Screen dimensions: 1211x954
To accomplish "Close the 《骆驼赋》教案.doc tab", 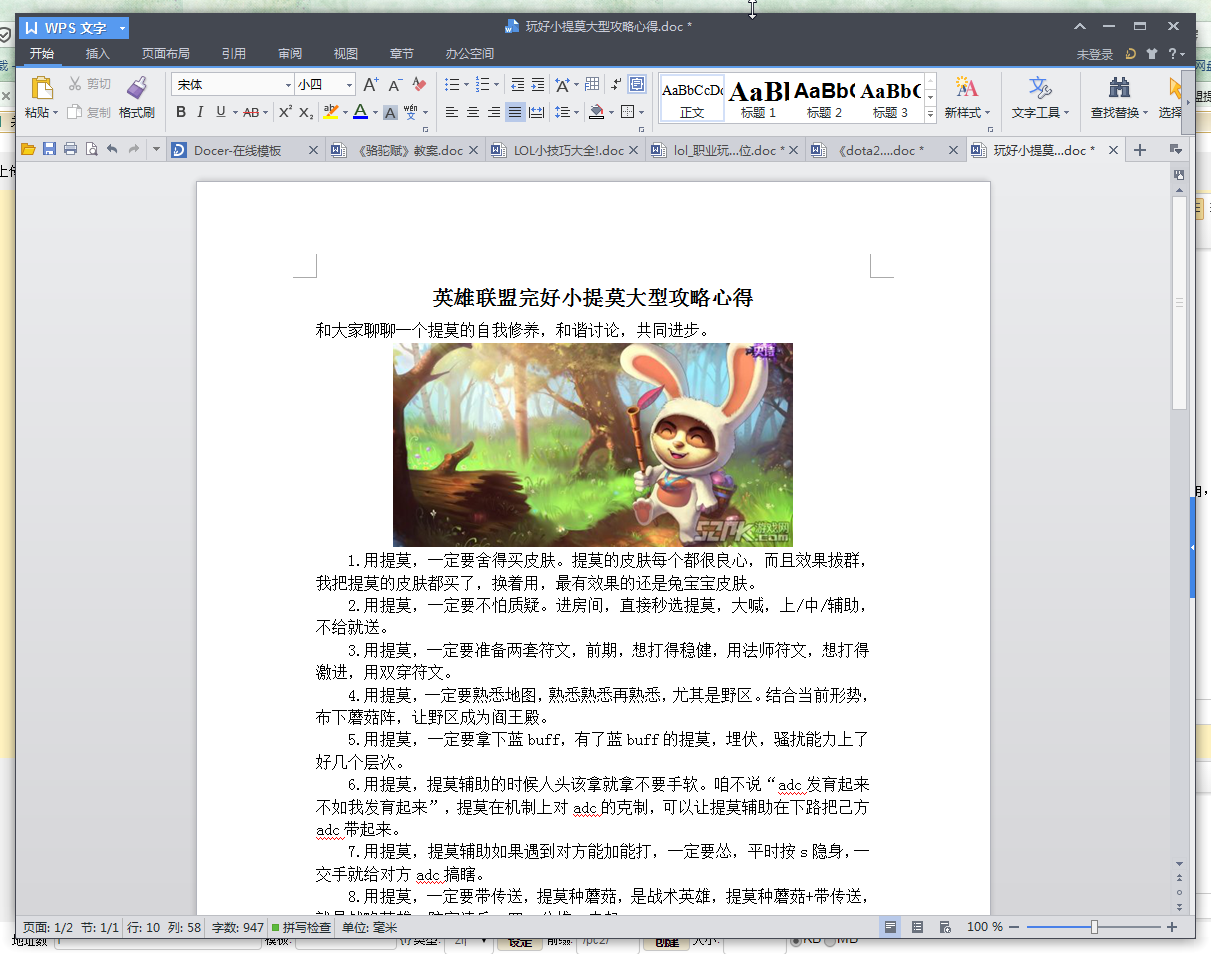I will point(474,150).
